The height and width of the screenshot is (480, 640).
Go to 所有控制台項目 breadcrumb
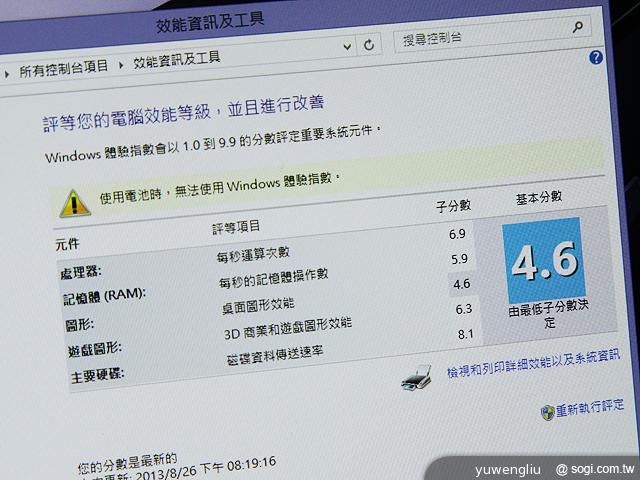(64, 69)
